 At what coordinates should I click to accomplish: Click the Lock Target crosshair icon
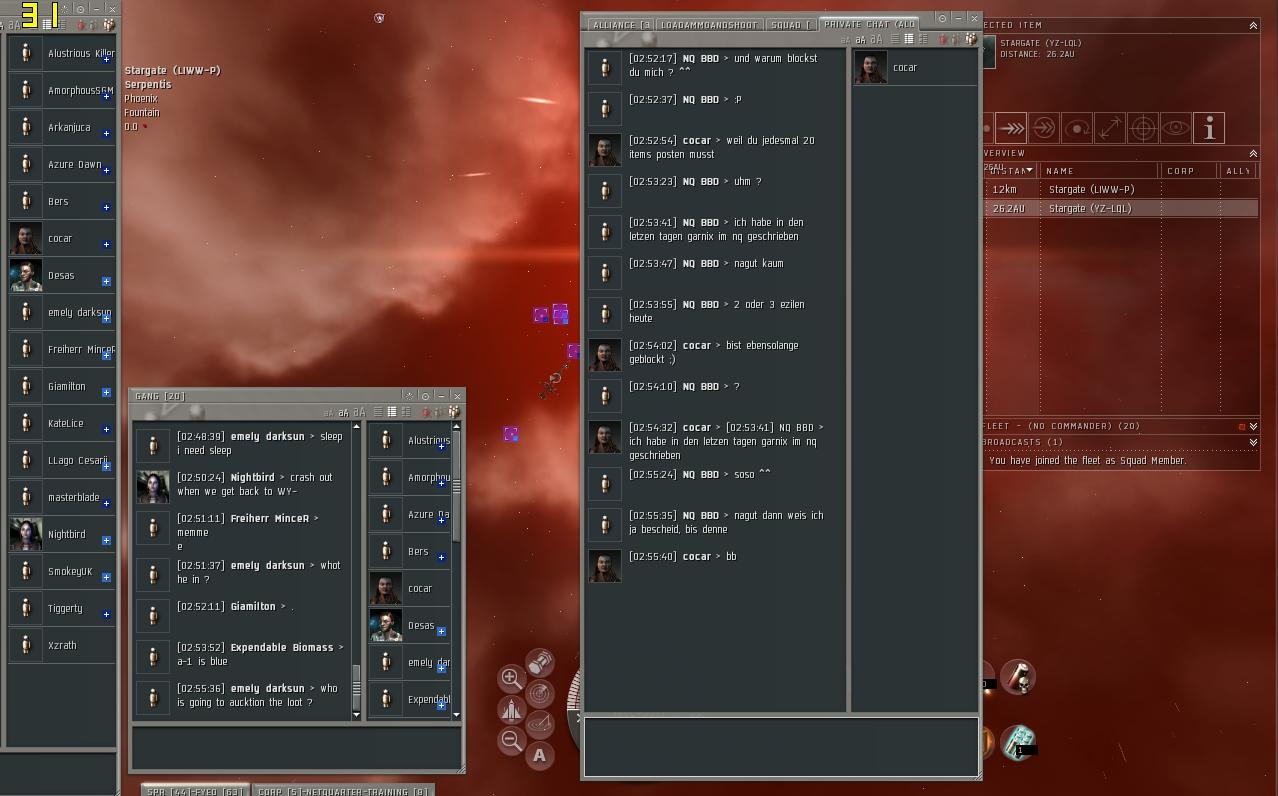coord(1143,128)
